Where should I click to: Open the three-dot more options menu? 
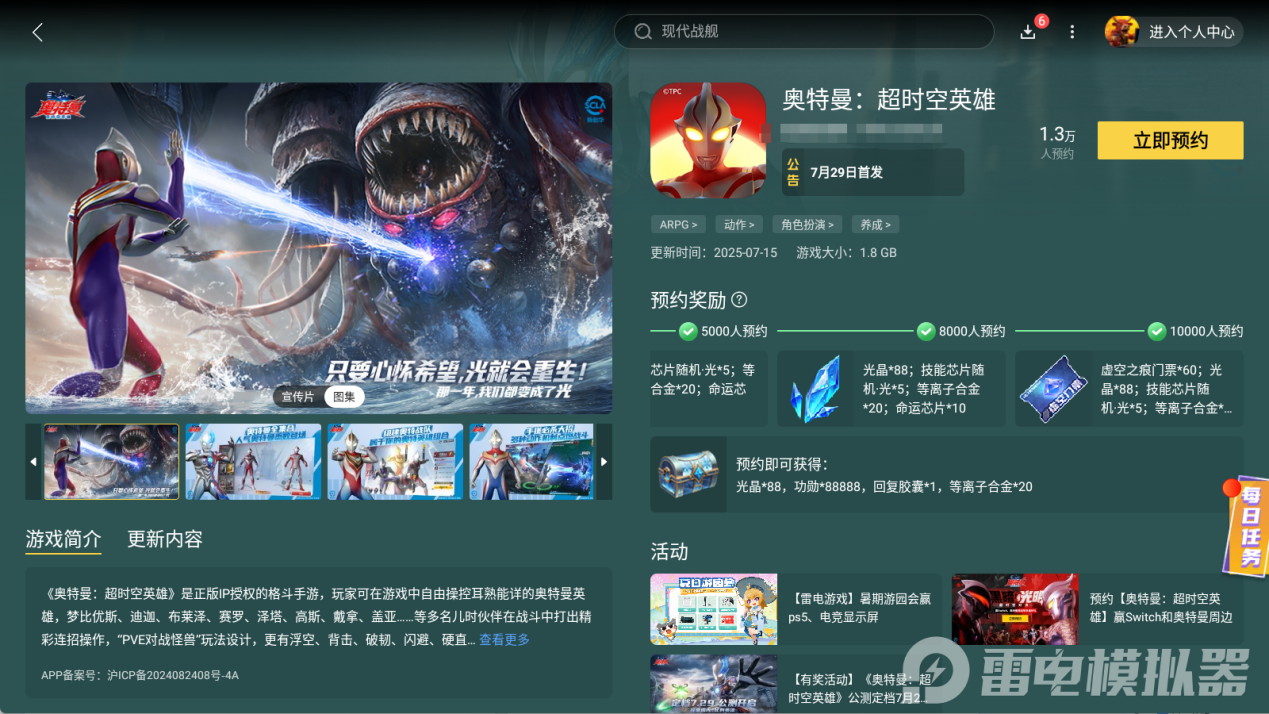1072,32
